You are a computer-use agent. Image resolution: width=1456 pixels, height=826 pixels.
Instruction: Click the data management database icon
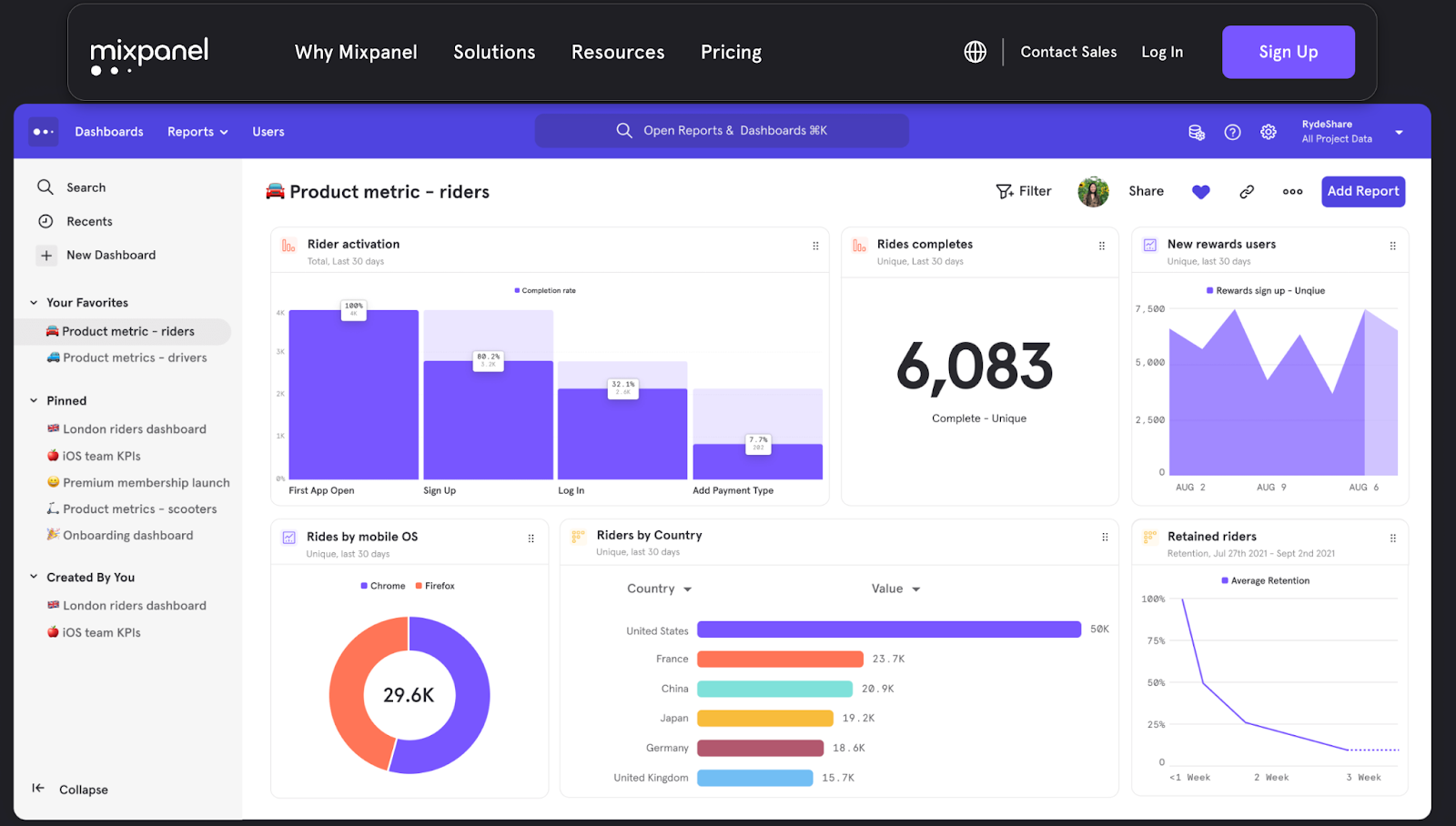tap(1197, 132)
